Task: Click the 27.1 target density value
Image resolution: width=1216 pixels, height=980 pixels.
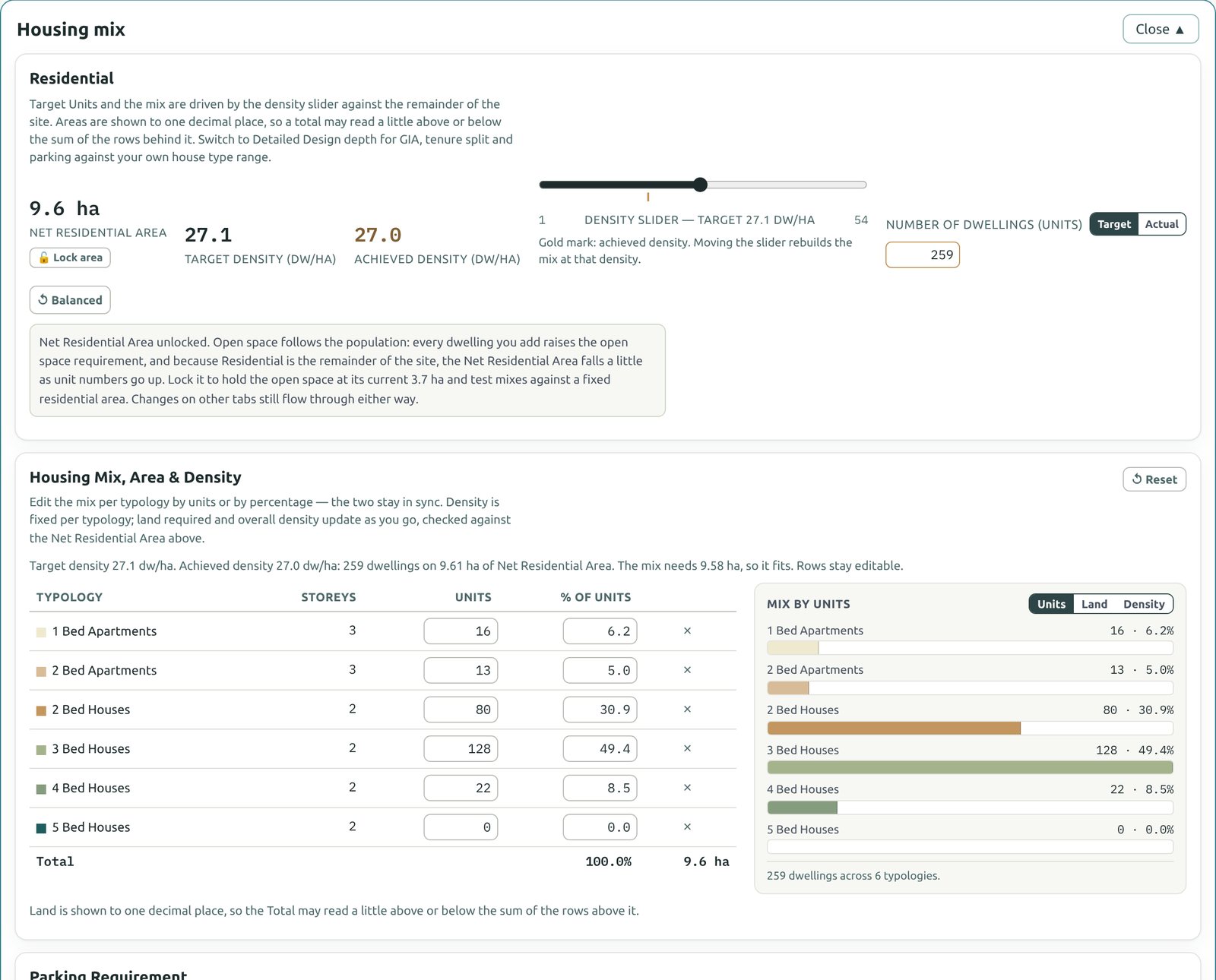Action: click(208, 235)
